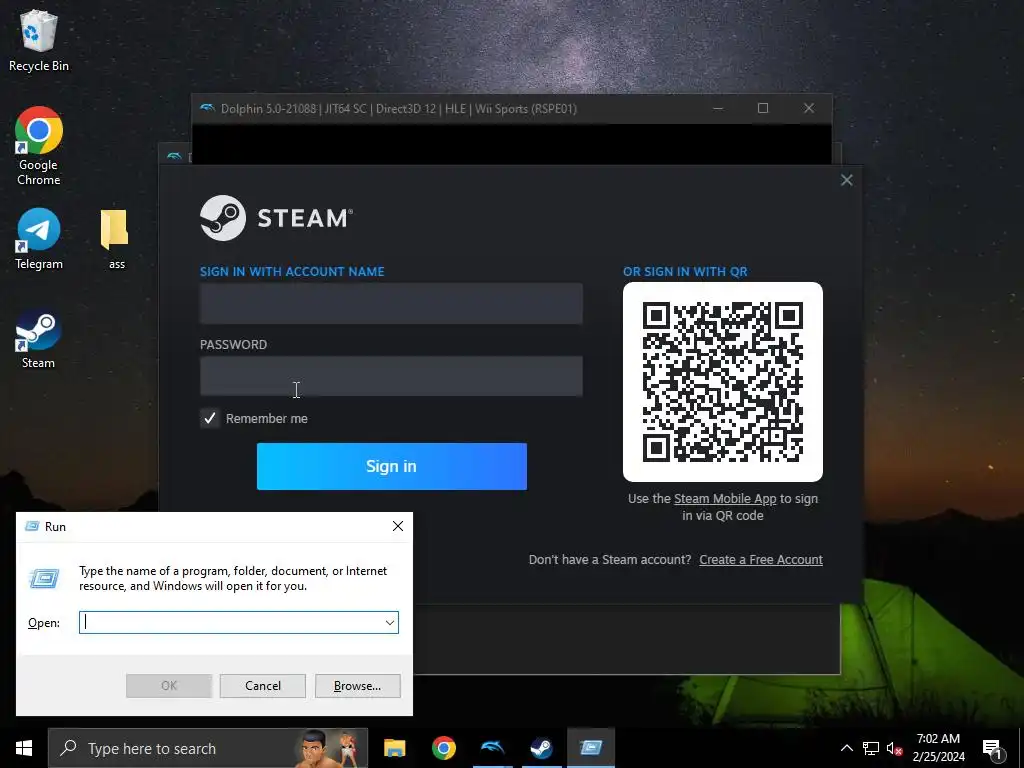Click the SIGN IN WITH ACCOUNT NAME label
The image size is (1024, 768).
point(292,272)
